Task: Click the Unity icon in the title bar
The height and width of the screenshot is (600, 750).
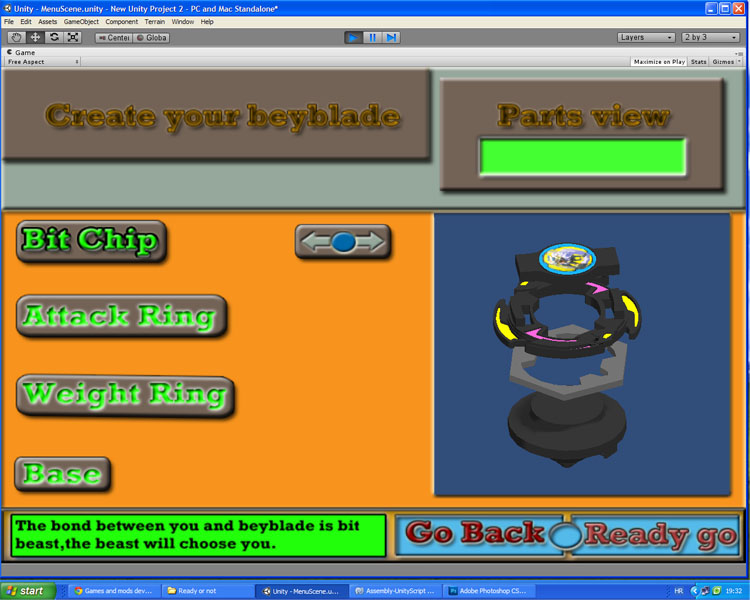Action: point(7,8)
